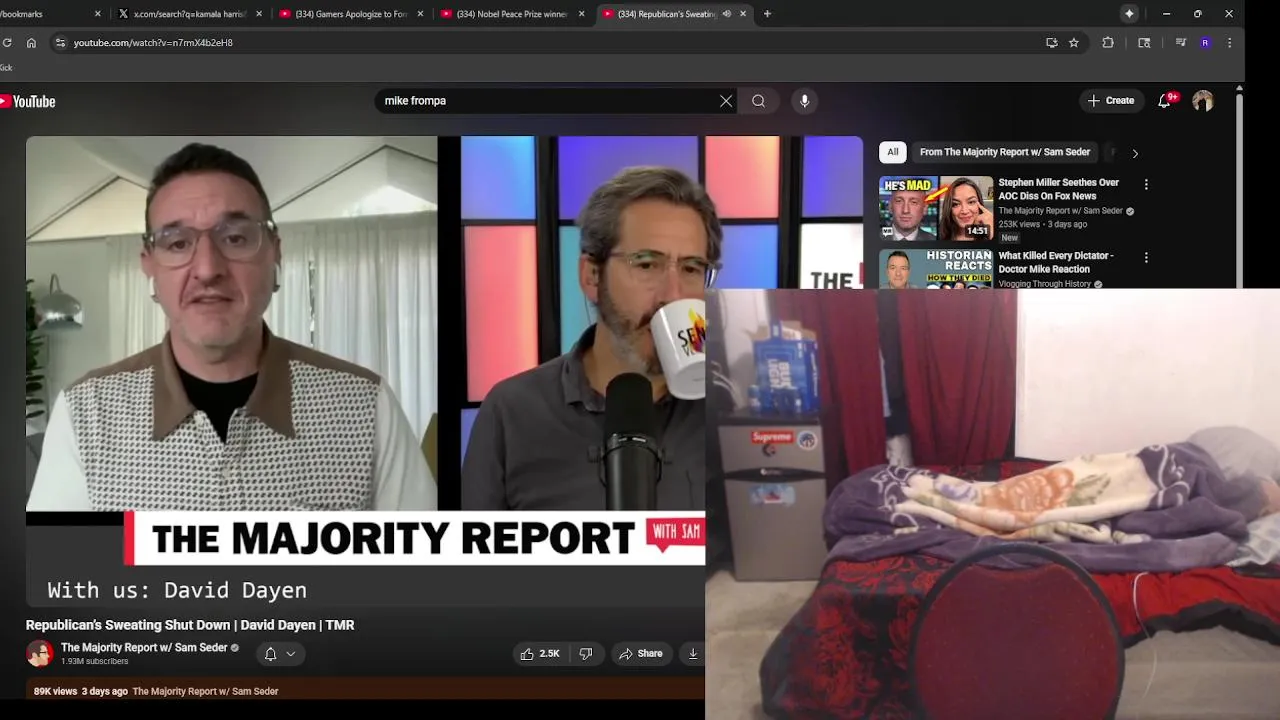The width and height of the screenshot is (1280, 720).
Task: Show more filter chips with the arrow
Action: pos(1135,153)
